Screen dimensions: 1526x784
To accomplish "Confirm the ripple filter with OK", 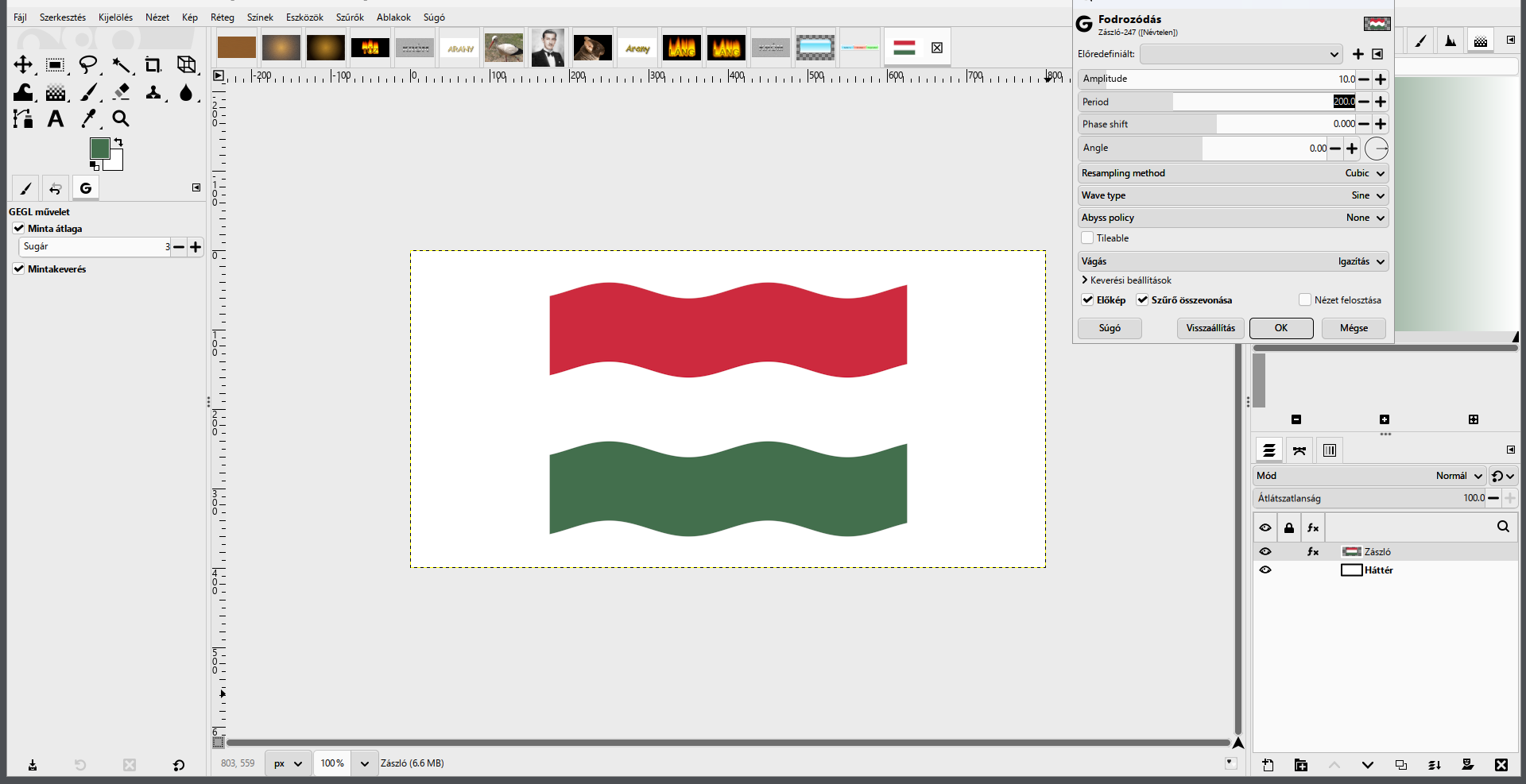I will point(1281,328).
